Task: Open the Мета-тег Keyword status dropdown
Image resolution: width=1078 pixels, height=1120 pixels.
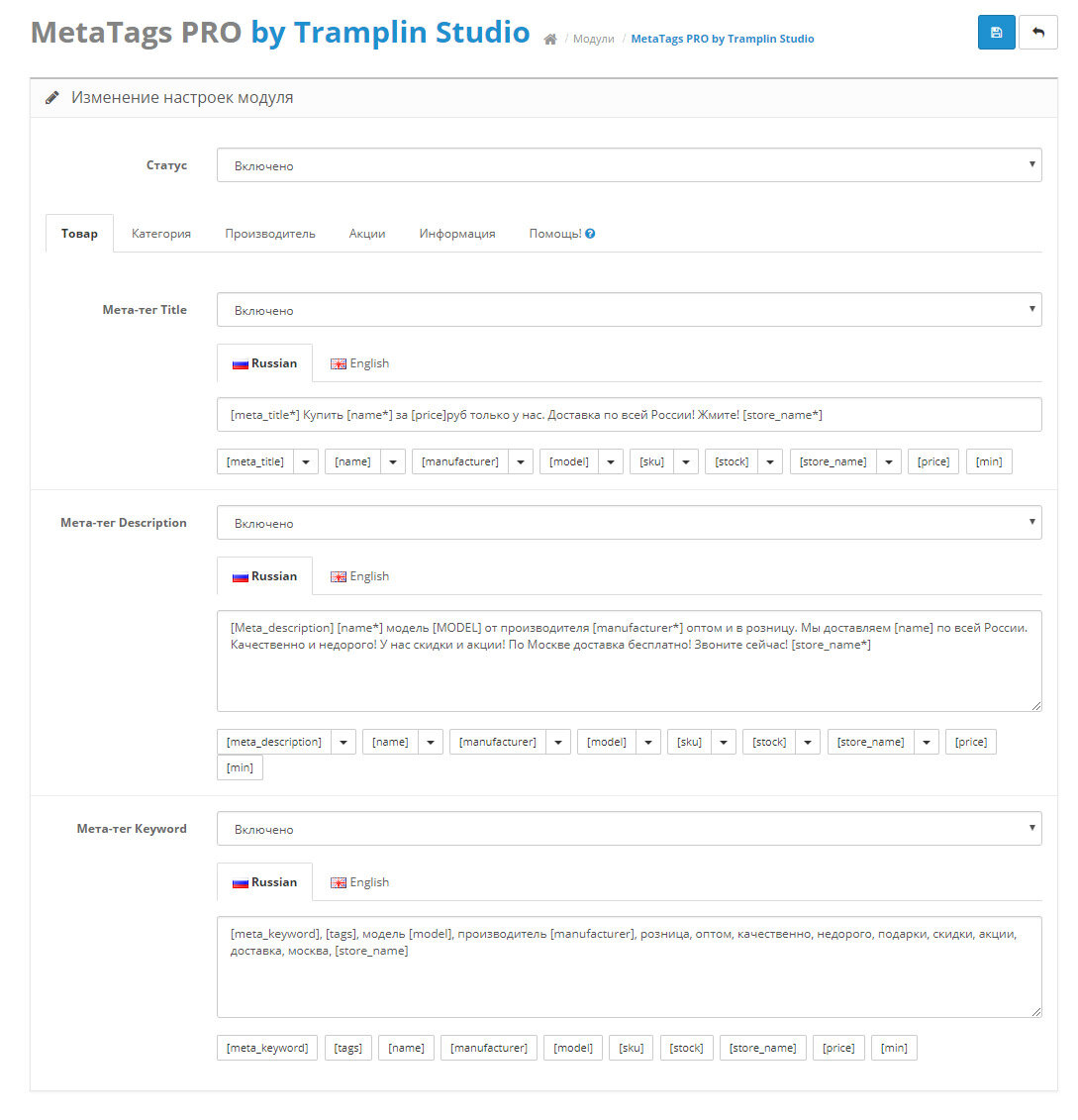Action: [629, 829]
